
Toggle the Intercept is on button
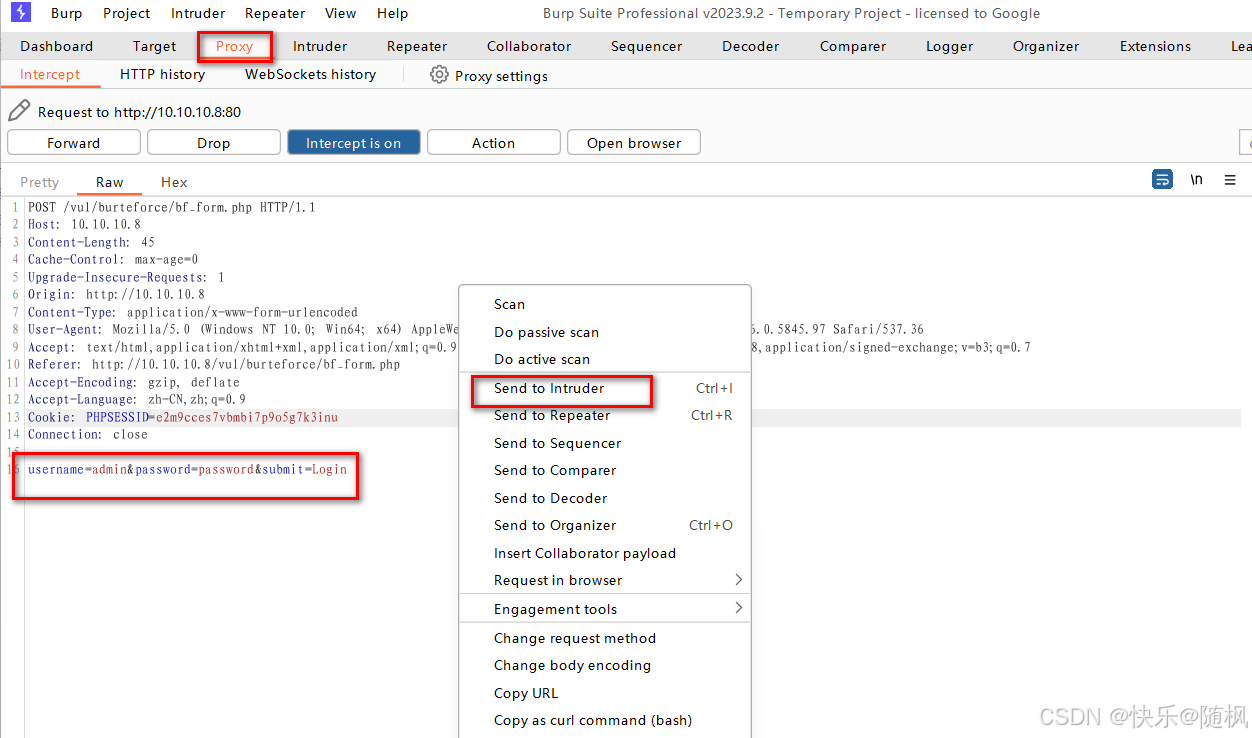pyautogui.click(x=354, y=143)
